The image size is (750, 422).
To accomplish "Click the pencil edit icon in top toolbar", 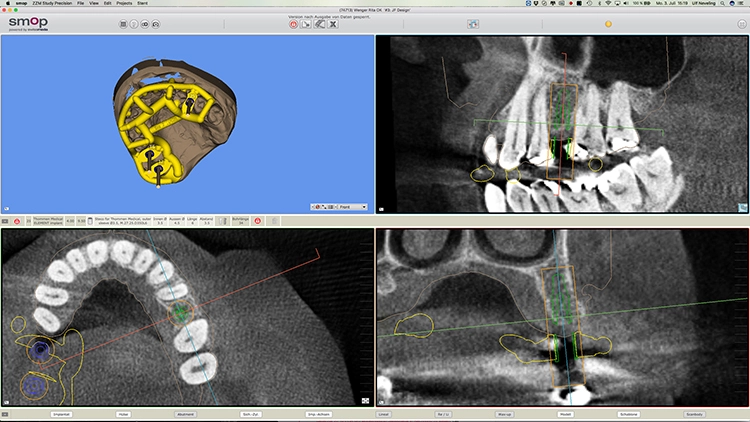I will (x=320, y=24).
